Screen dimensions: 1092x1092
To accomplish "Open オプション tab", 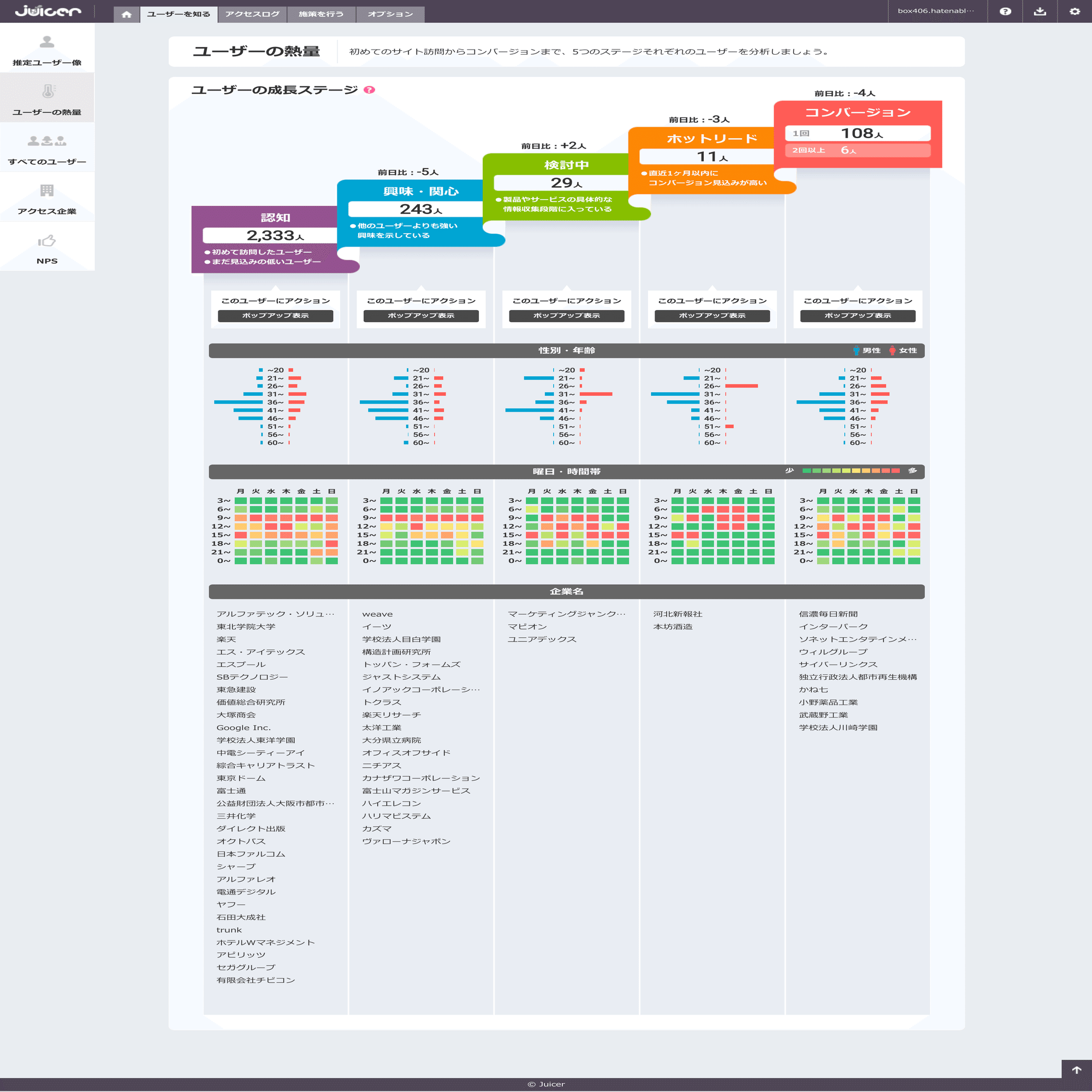I will coord(390,14).
